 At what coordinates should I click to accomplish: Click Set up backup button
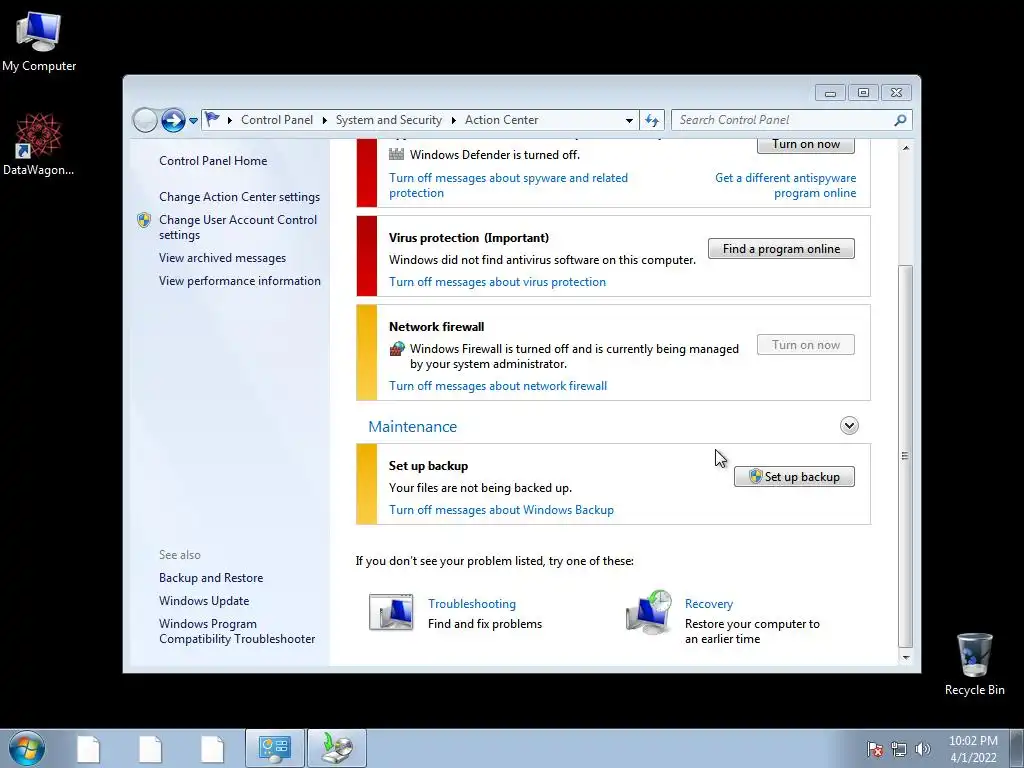coord(794,477)
